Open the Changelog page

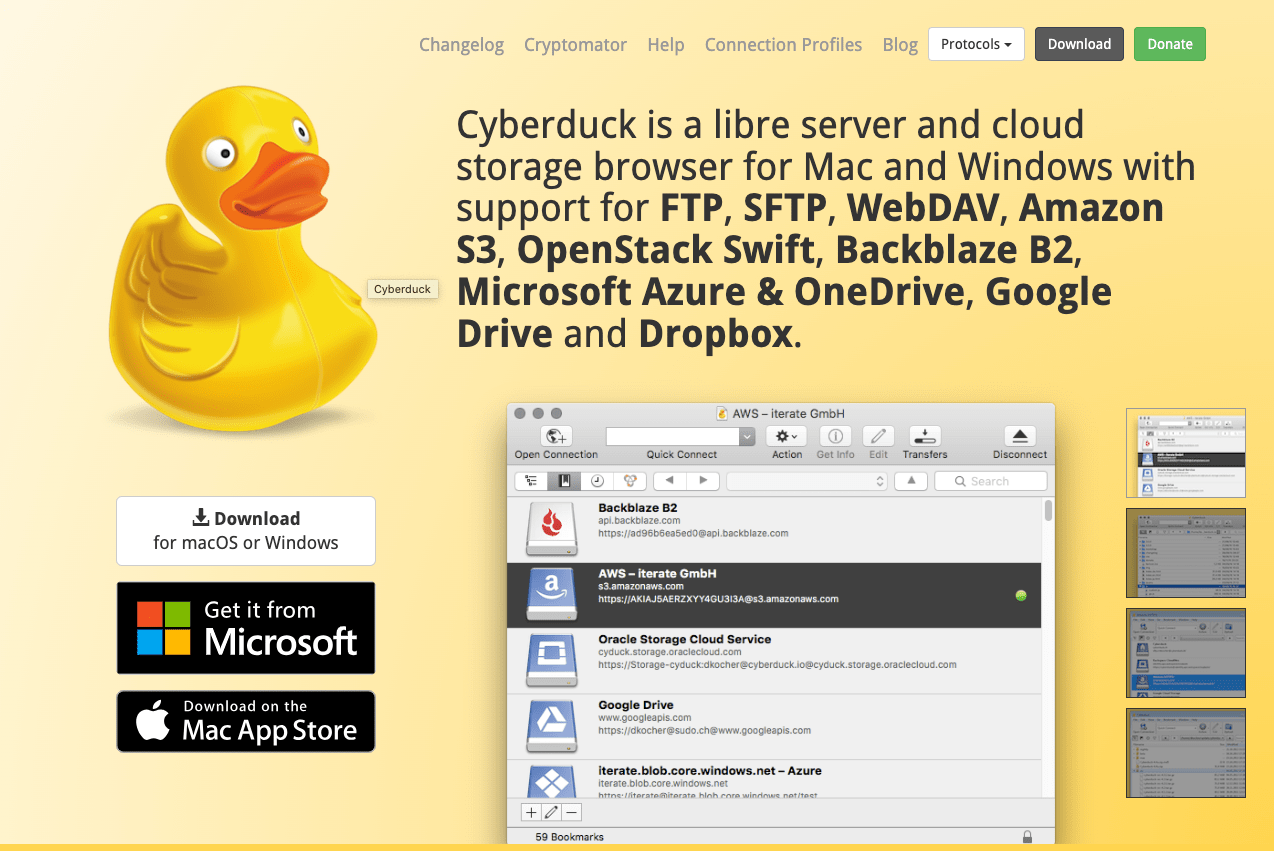coord(461,45)
